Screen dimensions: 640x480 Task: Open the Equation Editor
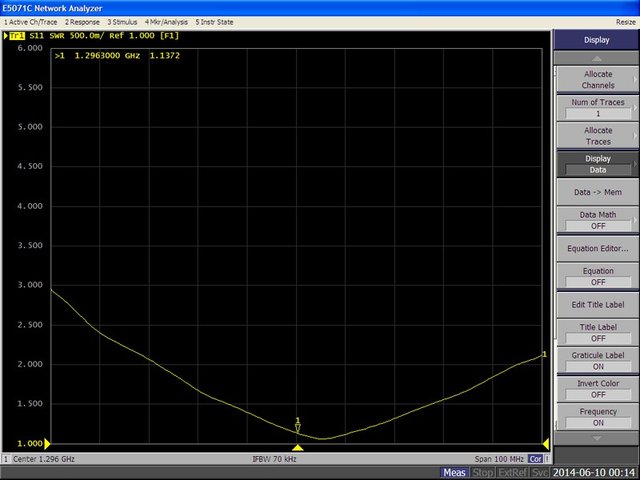coord(598,248)
